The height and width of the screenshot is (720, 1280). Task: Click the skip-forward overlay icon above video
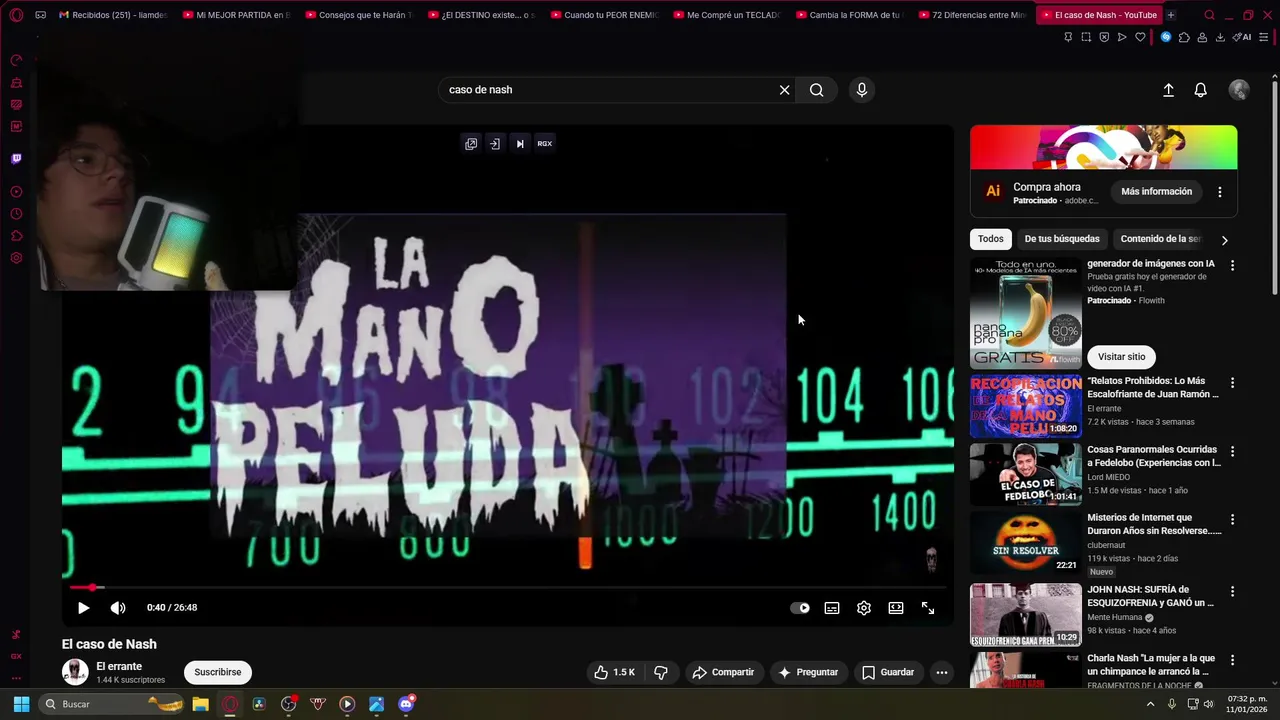[520, 144]
